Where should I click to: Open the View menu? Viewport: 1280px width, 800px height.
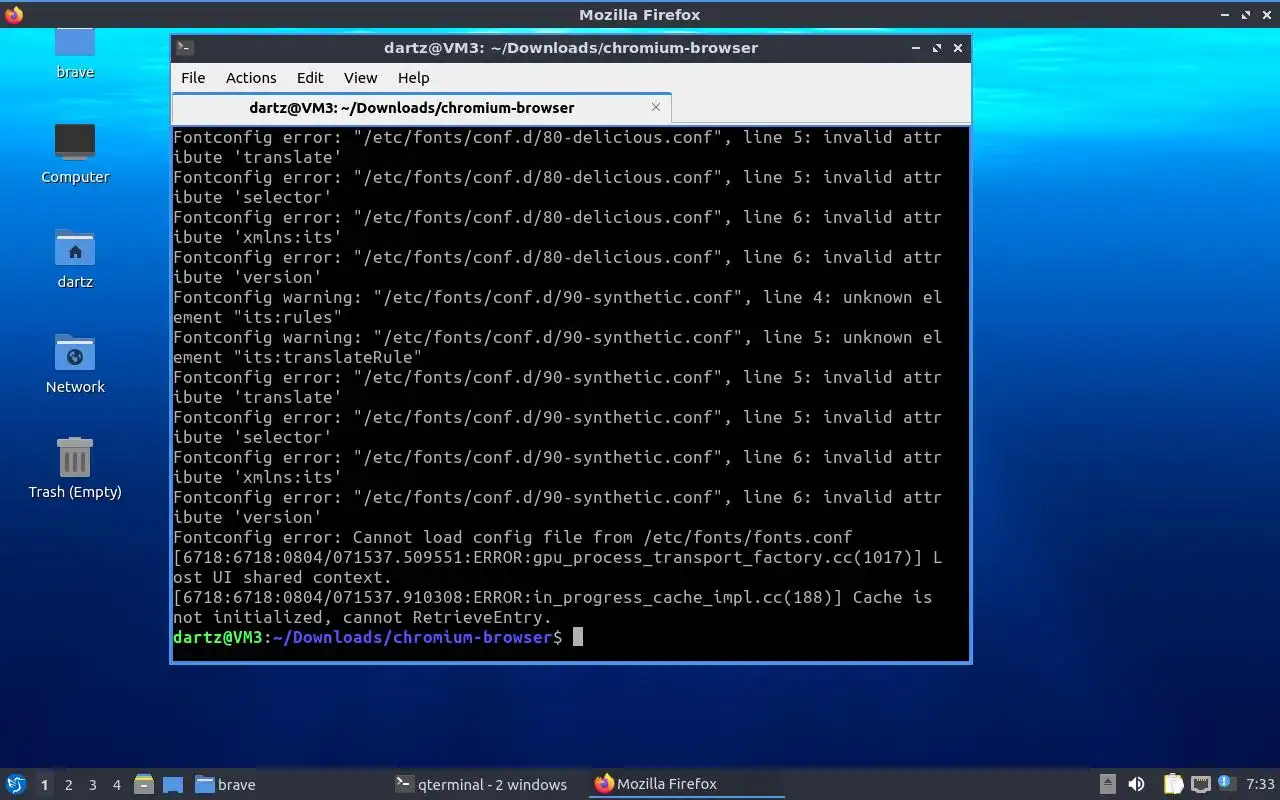[x=360, y=77]
